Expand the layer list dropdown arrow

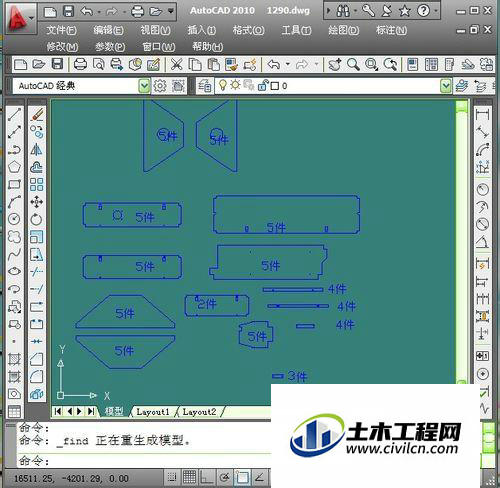tap(446, 86)
